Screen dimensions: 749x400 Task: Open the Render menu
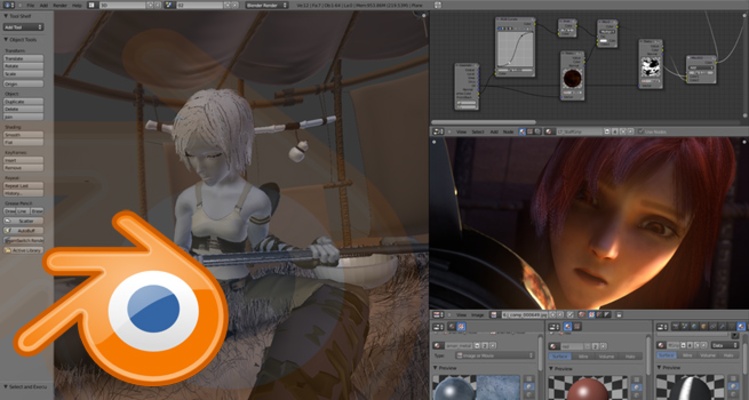tap(60, 5)
